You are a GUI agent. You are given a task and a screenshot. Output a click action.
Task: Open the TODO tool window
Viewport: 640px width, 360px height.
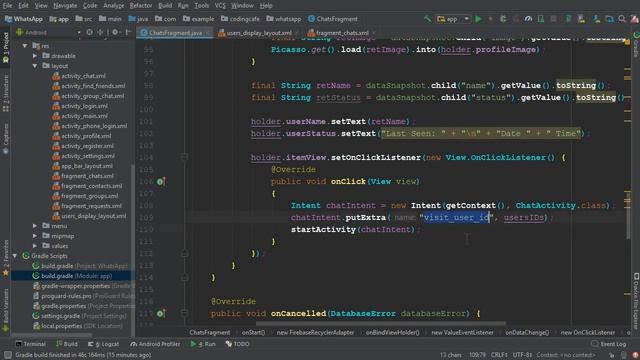(x=238, y=344)
